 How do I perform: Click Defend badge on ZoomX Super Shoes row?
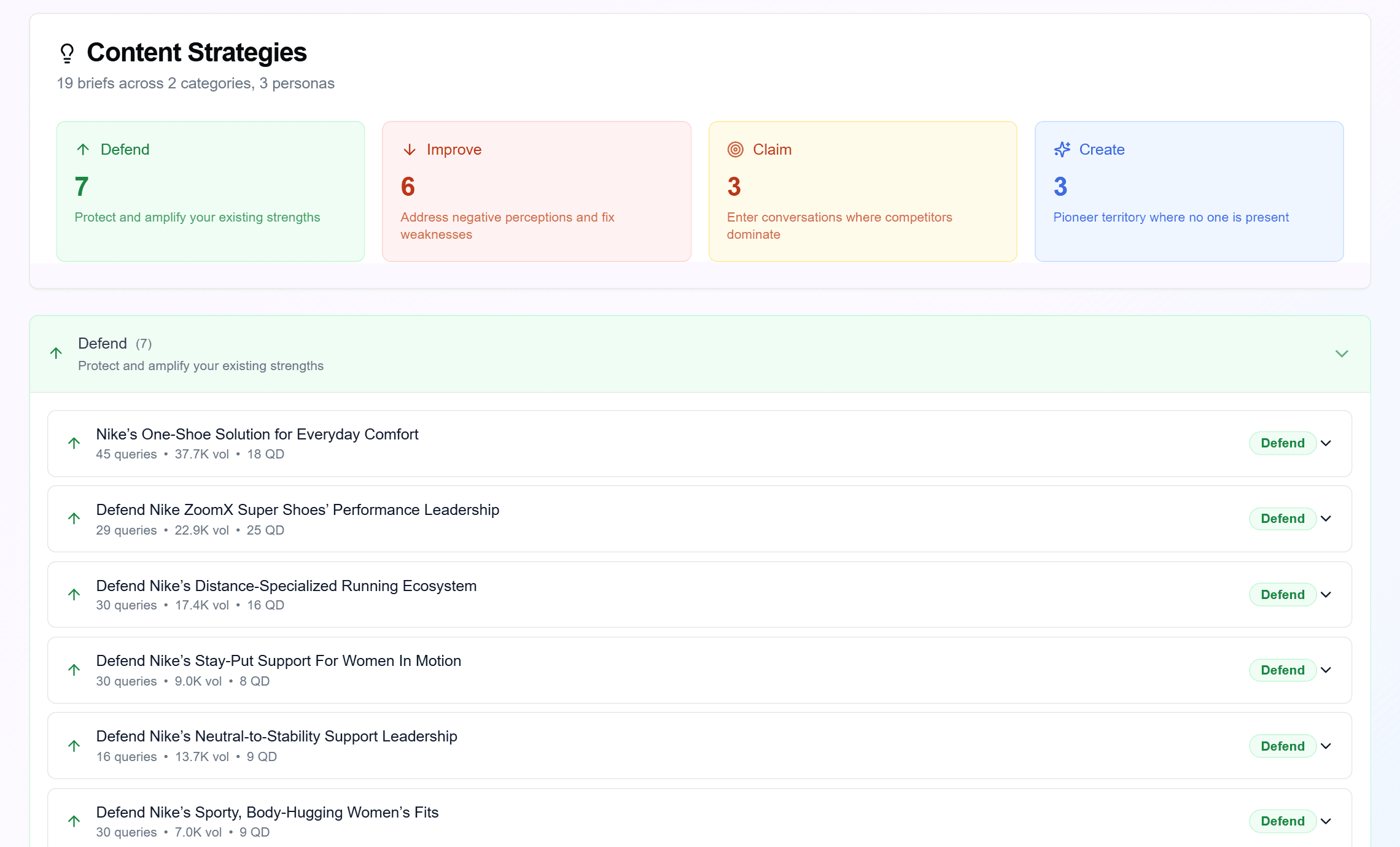[x=1282, y=519]
